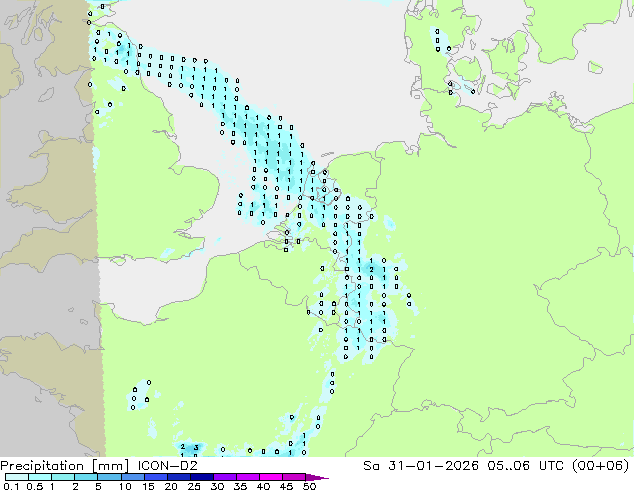This screenshot has width=634, height=490.
Task: Click the '40' legend scale label
Action: point(263,486)
